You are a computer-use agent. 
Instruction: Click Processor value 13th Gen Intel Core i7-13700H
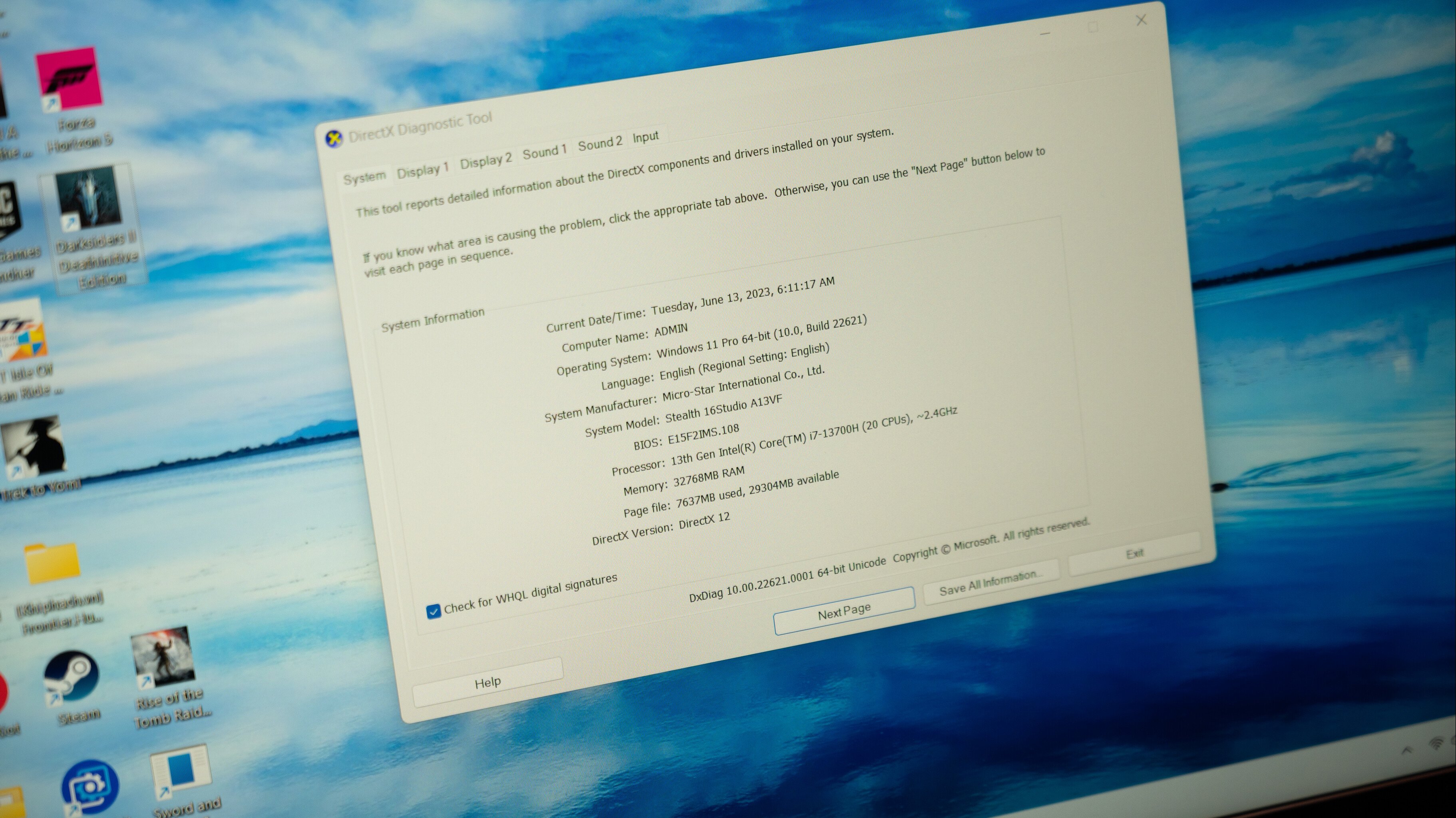[x=814, y=436]
